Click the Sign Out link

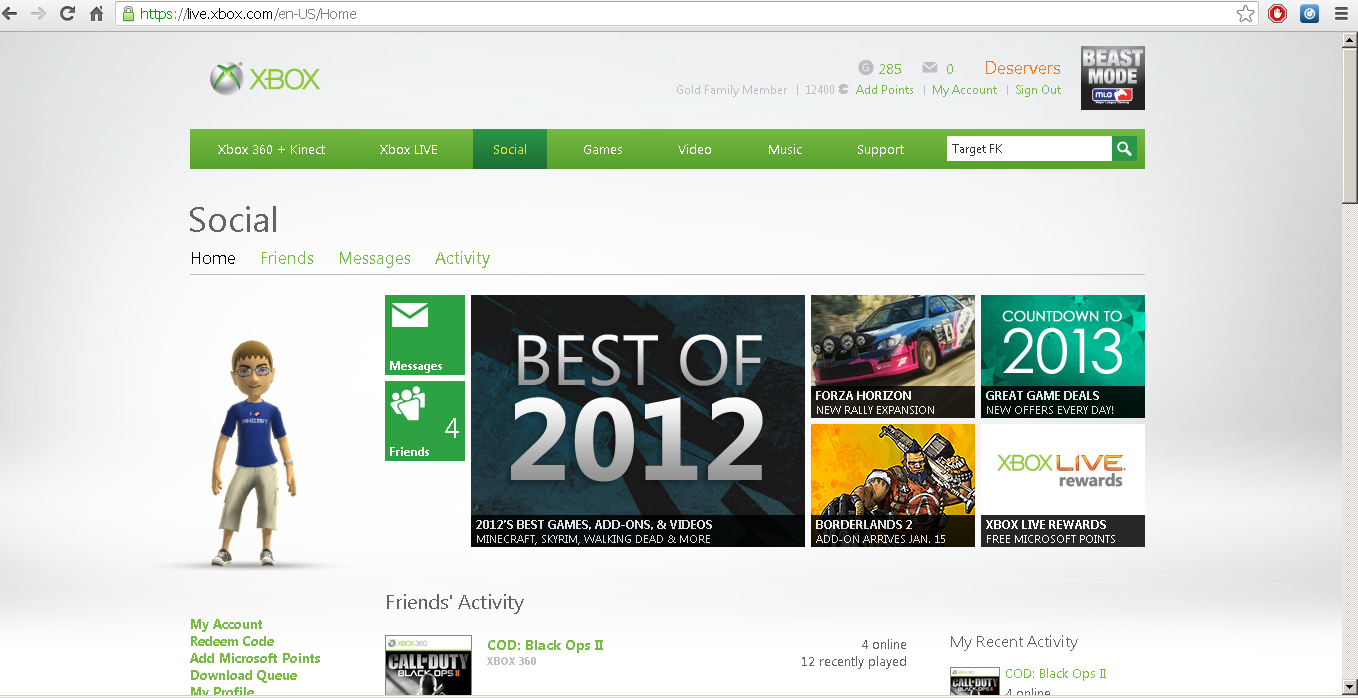pos(1038,90)
